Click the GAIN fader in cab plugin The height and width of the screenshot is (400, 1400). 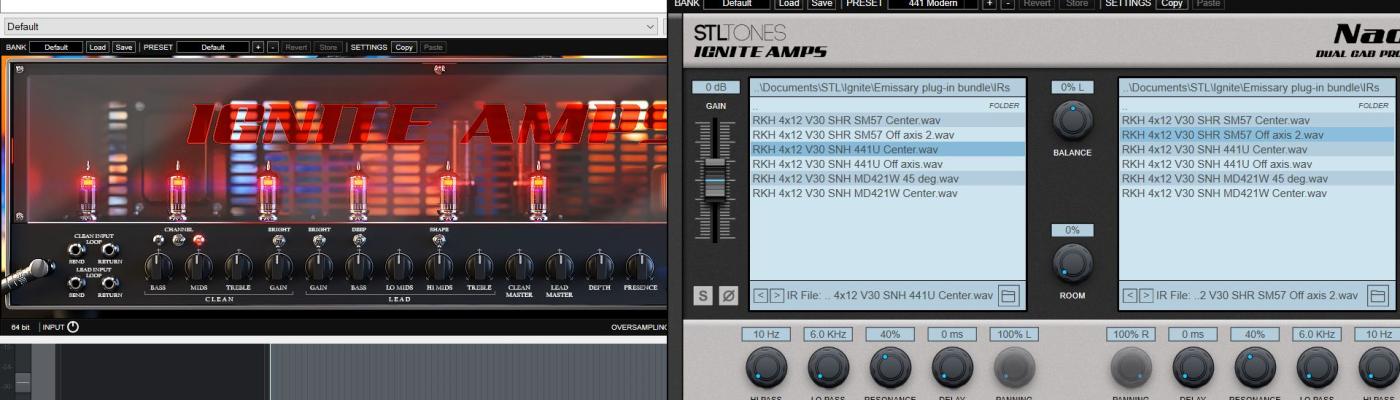coord(715,180)
